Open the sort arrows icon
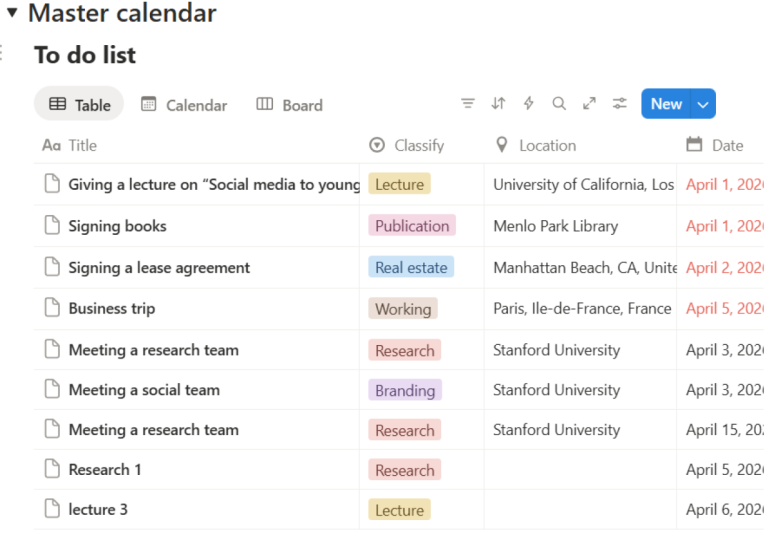 click(x=498, y=104)
